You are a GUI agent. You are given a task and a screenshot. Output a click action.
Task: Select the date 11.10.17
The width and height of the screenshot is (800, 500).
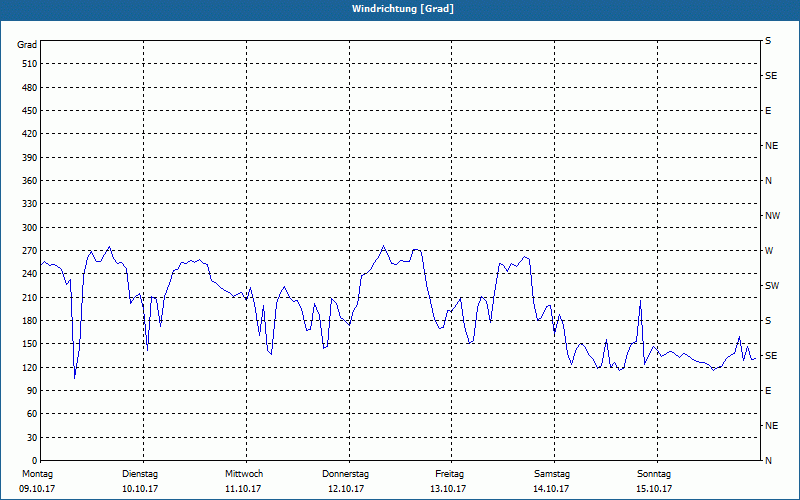[243, 489]
